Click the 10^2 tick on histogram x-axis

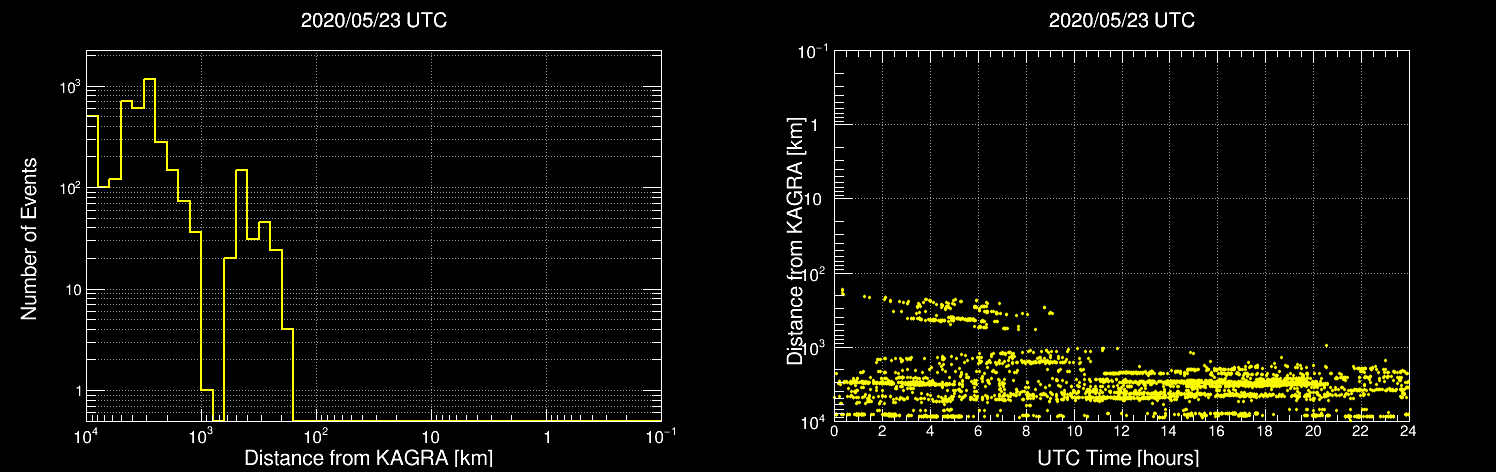pos(317,435)
